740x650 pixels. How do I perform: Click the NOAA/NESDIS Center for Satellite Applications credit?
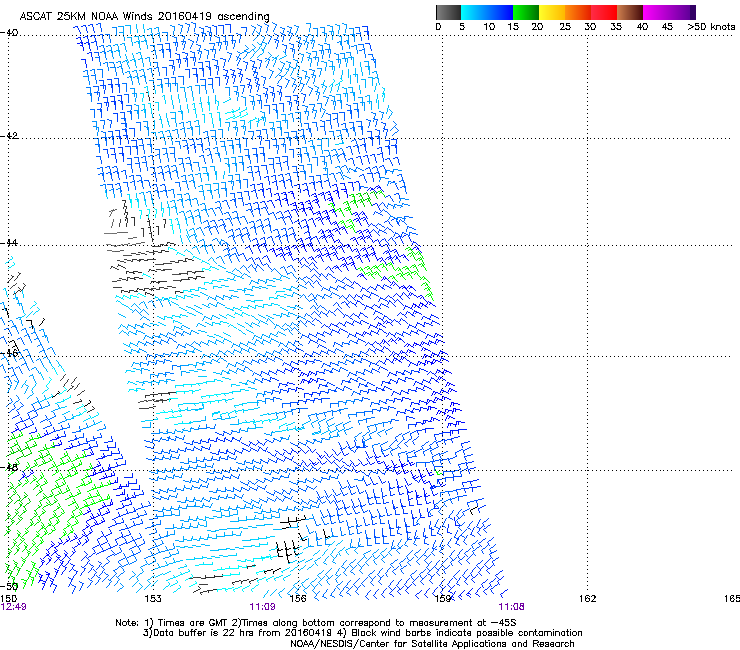coord(432,643)
